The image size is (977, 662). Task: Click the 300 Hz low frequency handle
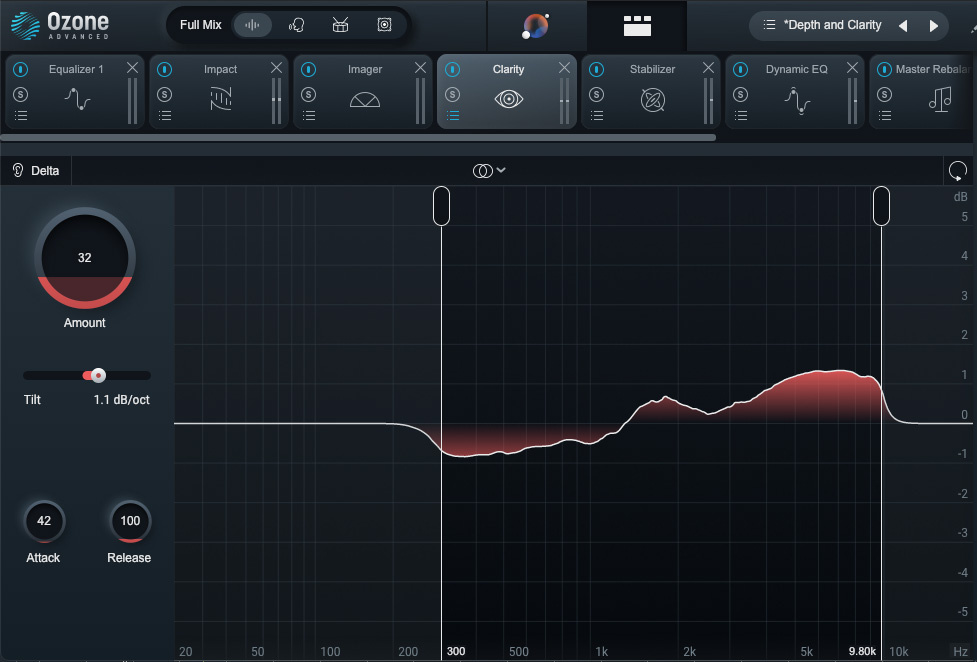441,206
